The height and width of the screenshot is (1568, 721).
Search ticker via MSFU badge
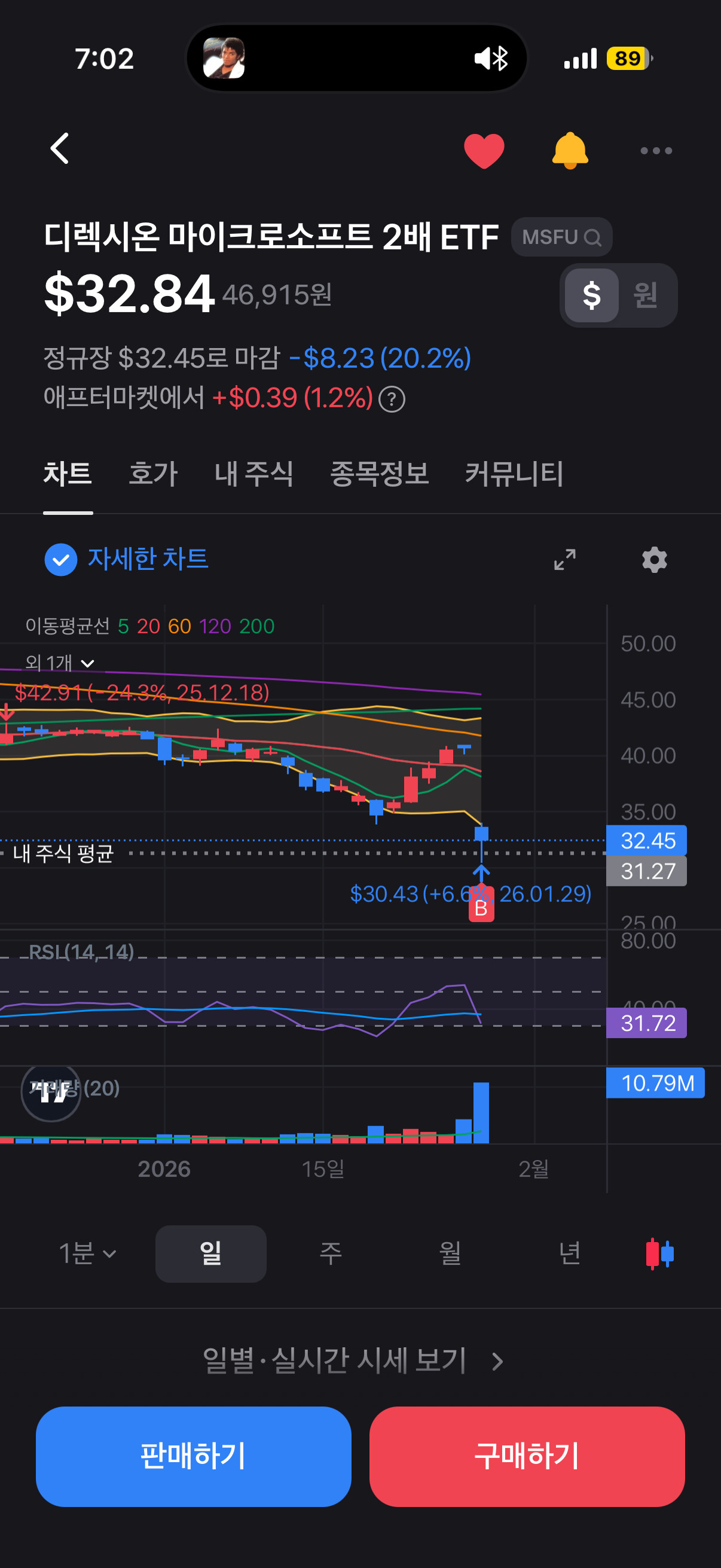(561, 237)
